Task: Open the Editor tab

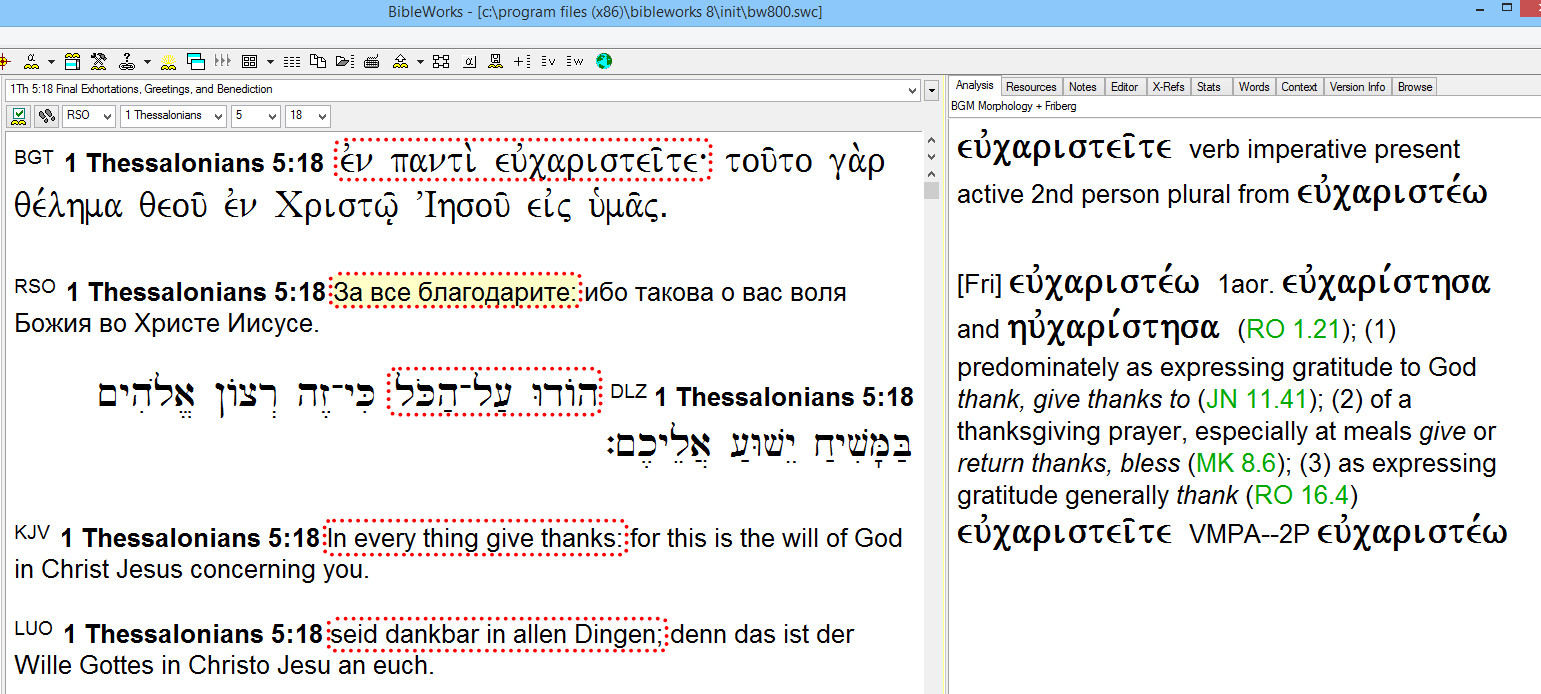Action: click(x=1125, y=87)
